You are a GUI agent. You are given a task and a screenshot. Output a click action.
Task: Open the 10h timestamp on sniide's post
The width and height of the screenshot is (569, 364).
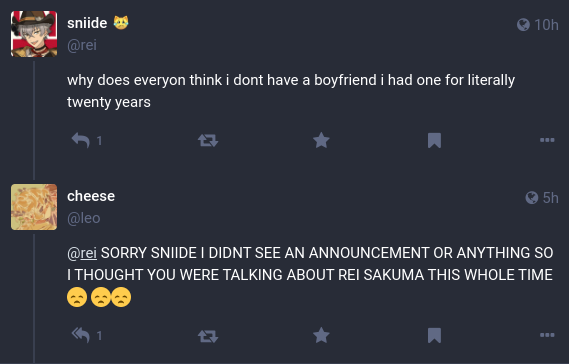546,25
